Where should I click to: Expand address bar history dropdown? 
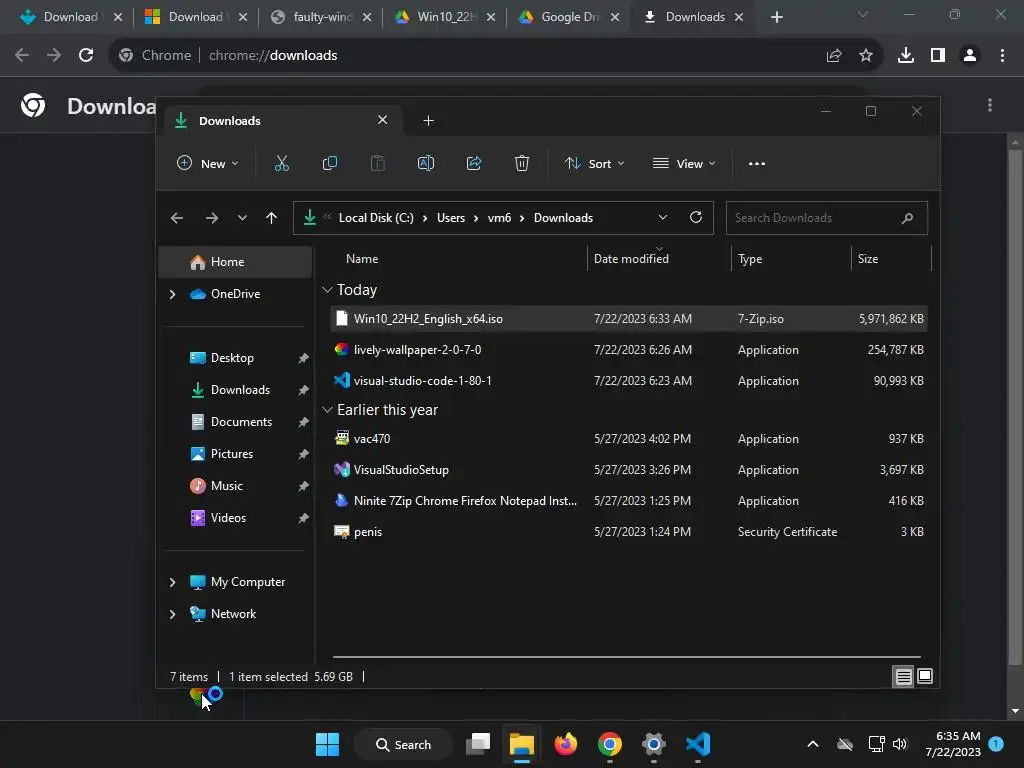point(663,217)
